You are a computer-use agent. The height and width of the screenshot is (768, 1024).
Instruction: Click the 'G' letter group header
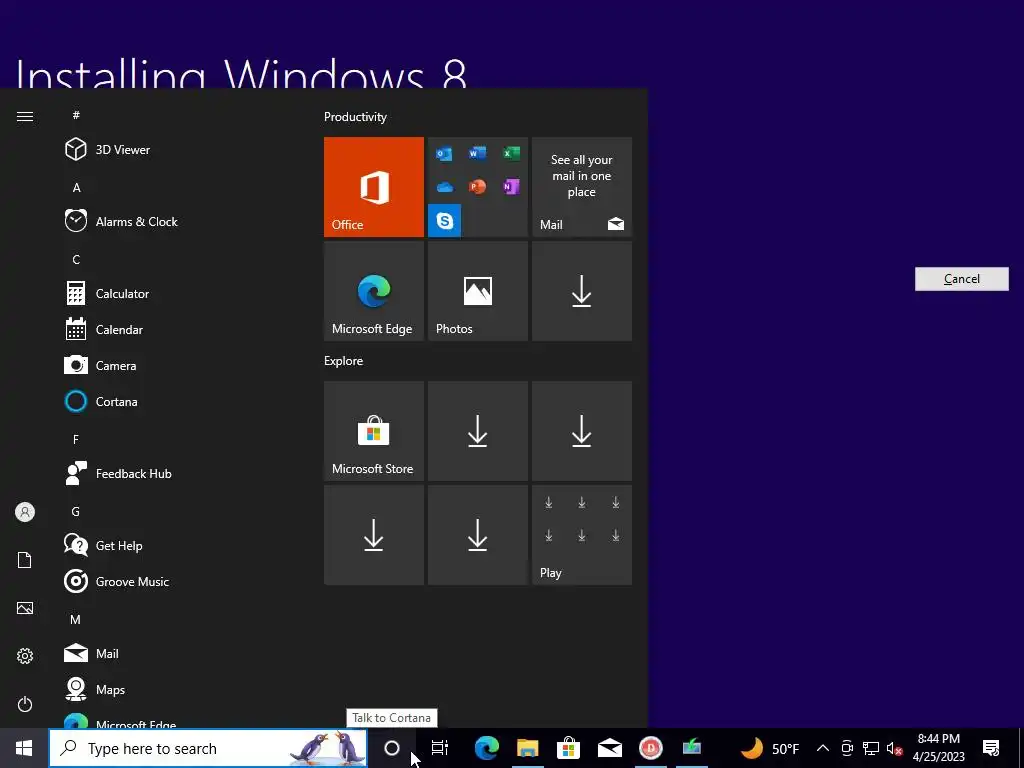(x=76, y=512)
